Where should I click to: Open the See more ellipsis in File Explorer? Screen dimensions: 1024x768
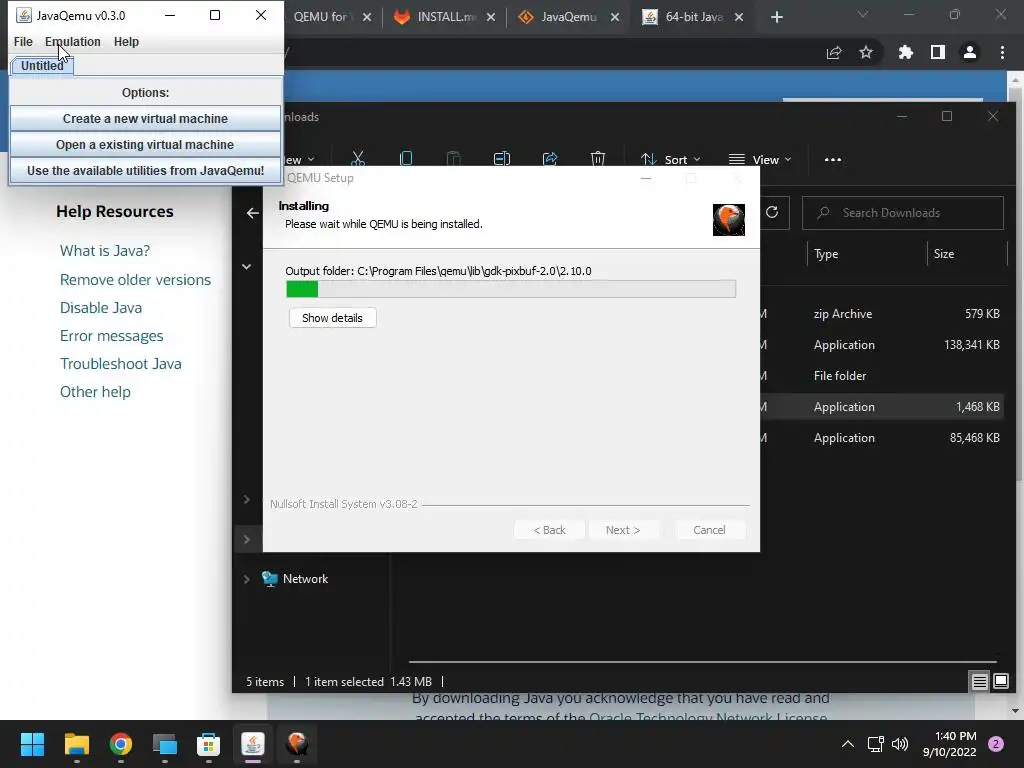tap(833, 159)
